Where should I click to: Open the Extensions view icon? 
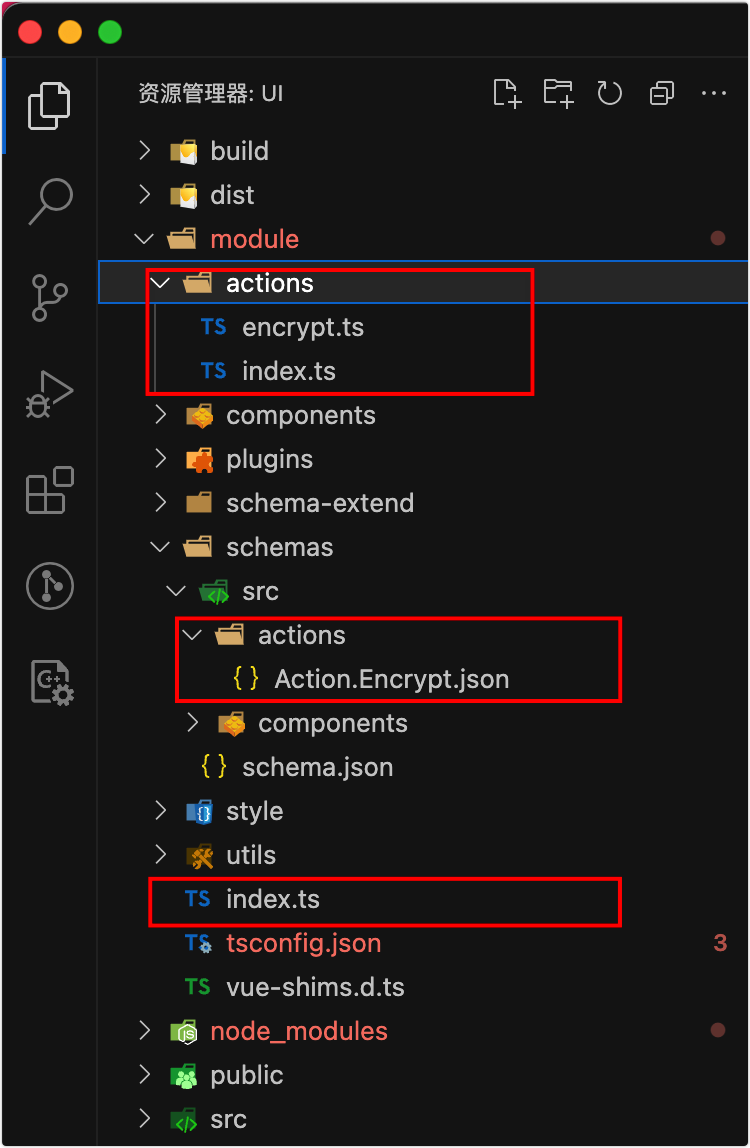point(49,490)
